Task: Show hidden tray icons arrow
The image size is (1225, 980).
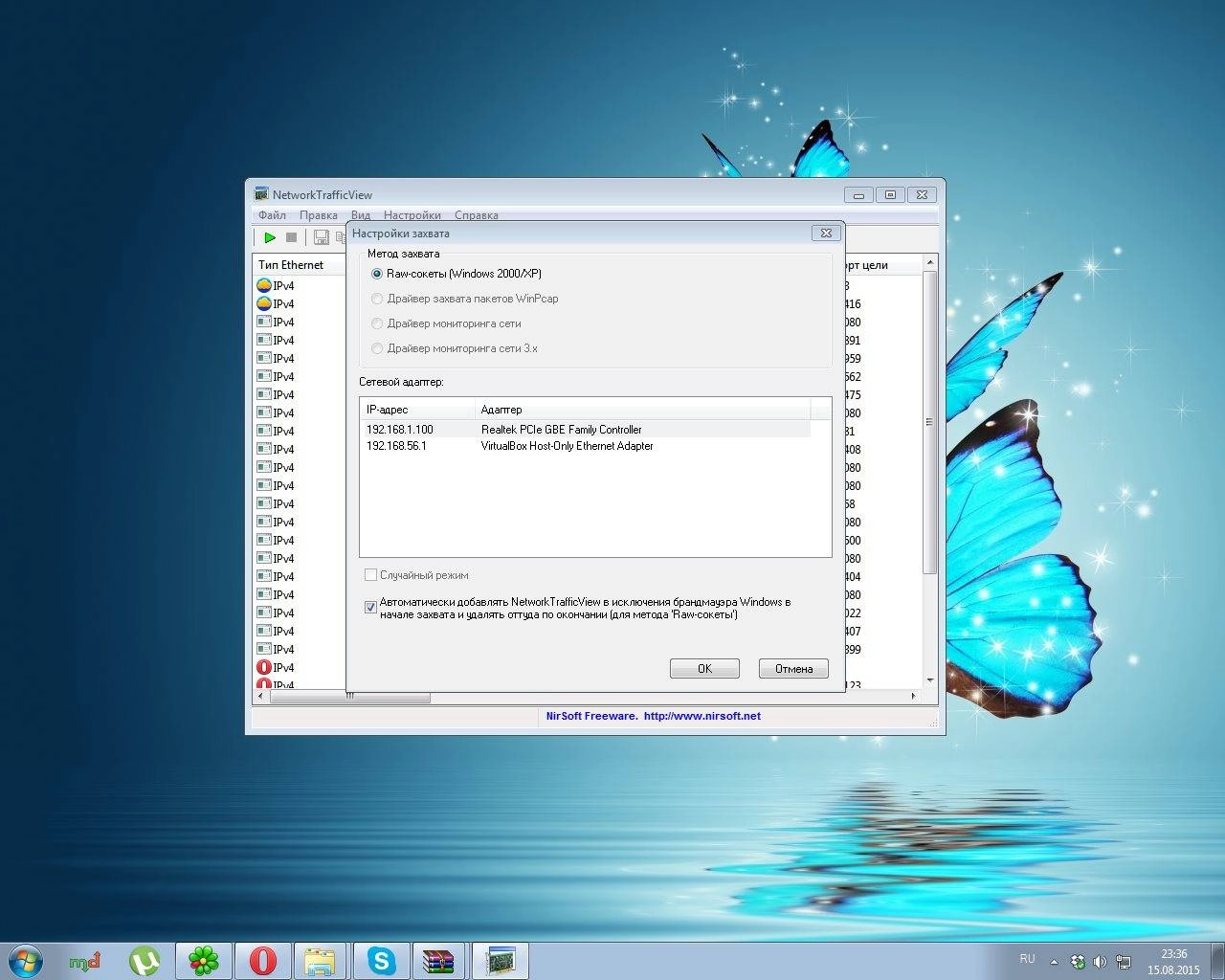Action: click(x=1054, y=962)
